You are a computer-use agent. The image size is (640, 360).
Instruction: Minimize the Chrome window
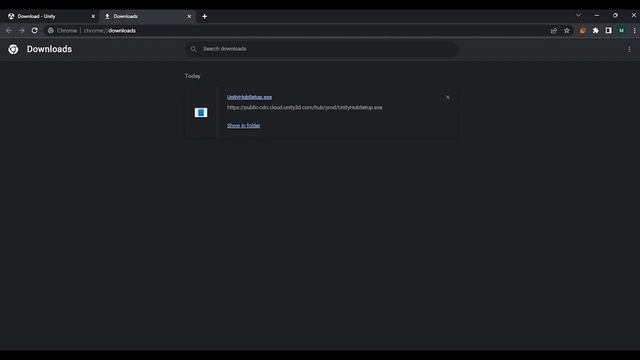597,15
